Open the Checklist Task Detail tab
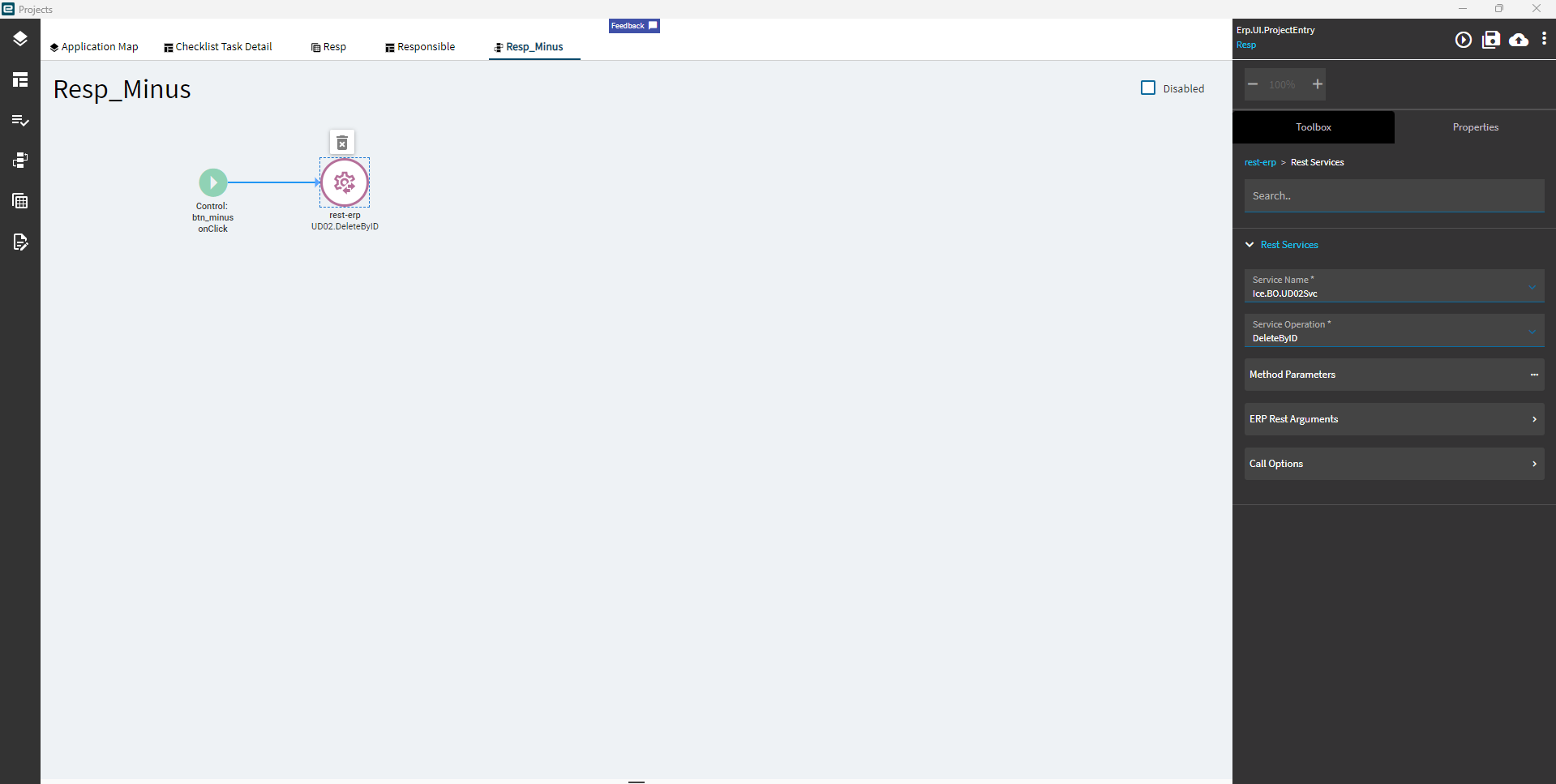Viewport: 1556px width, 784px height. pyautogui.click(x=217, y=46)
